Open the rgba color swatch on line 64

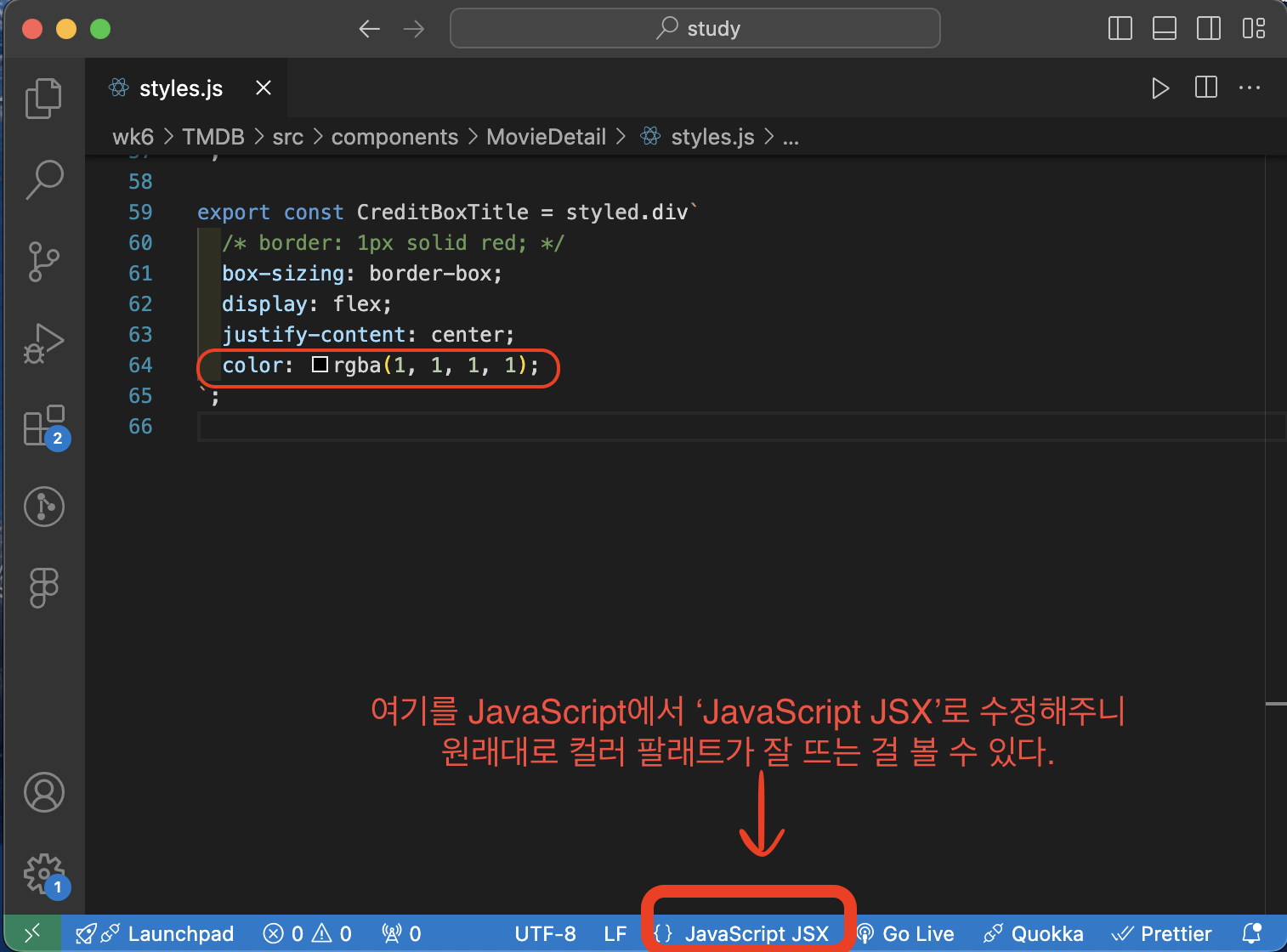coord(320,365)
